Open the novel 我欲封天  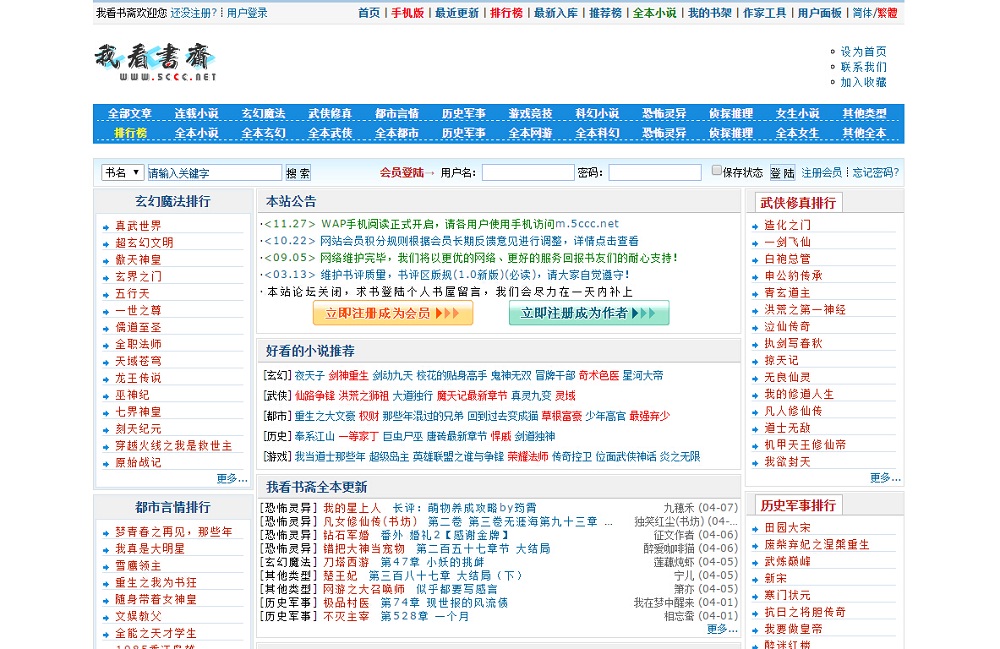click(x=788, y=462)
